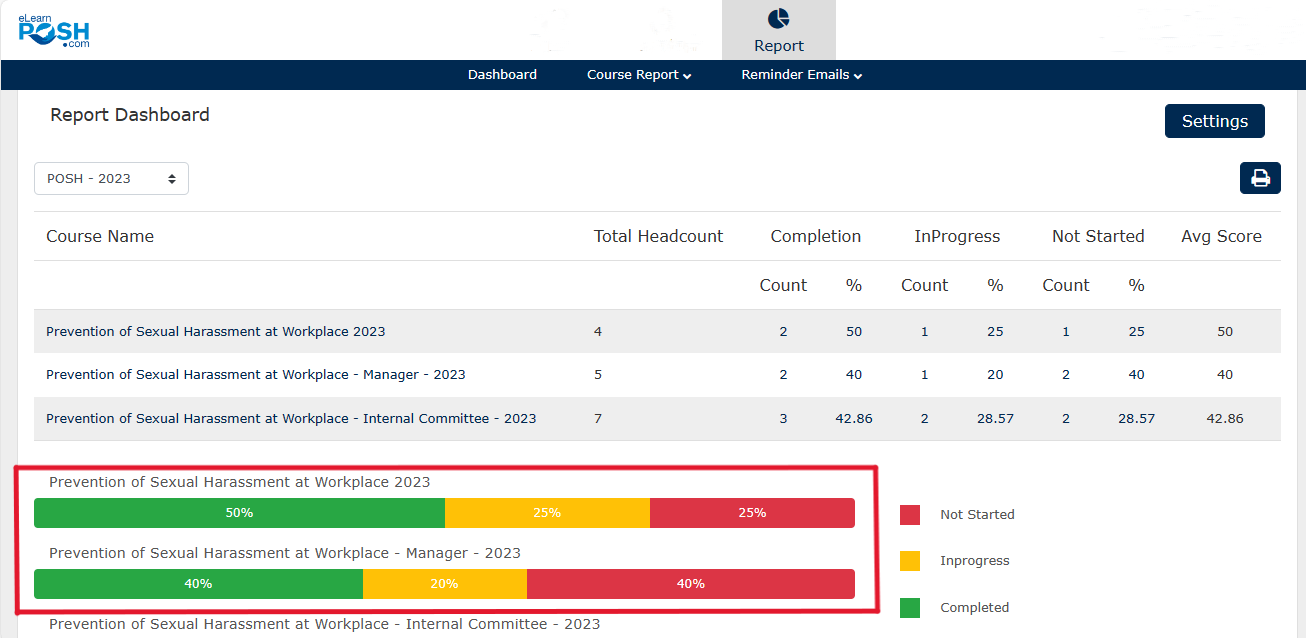This screenshot has width=1306, height=638.
Task: Click the Report pie chart icon
Action: (x=778, y=19)
